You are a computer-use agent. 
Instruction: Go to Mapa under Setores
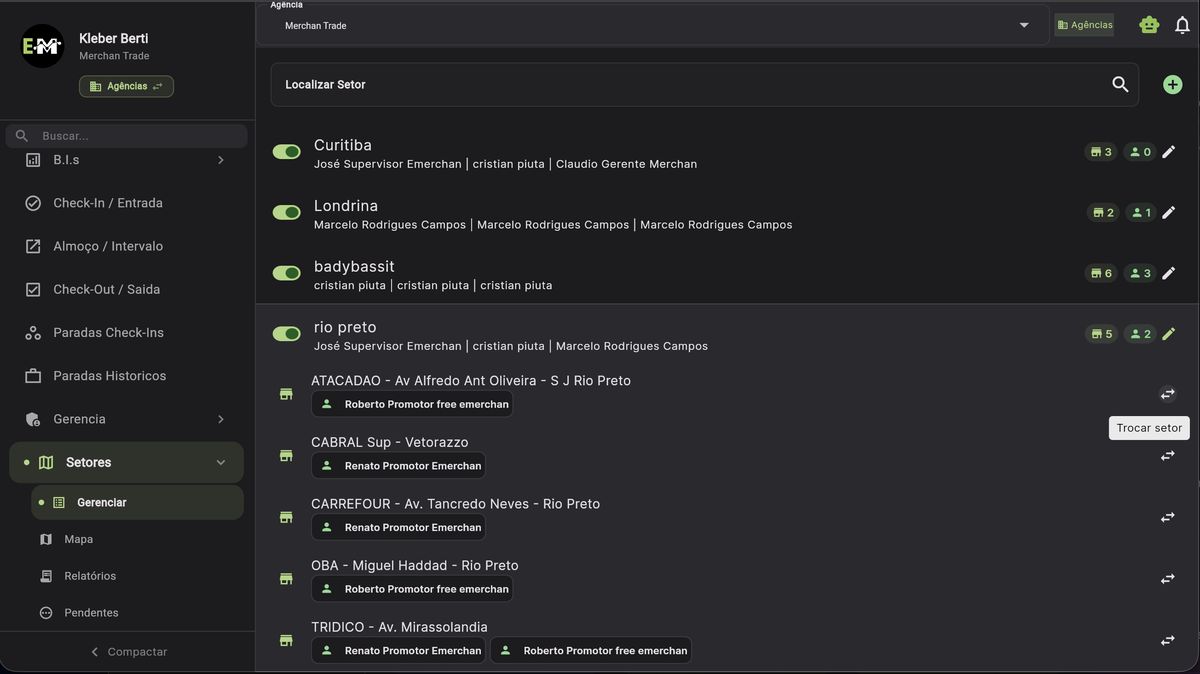click(x=79, y=539)
